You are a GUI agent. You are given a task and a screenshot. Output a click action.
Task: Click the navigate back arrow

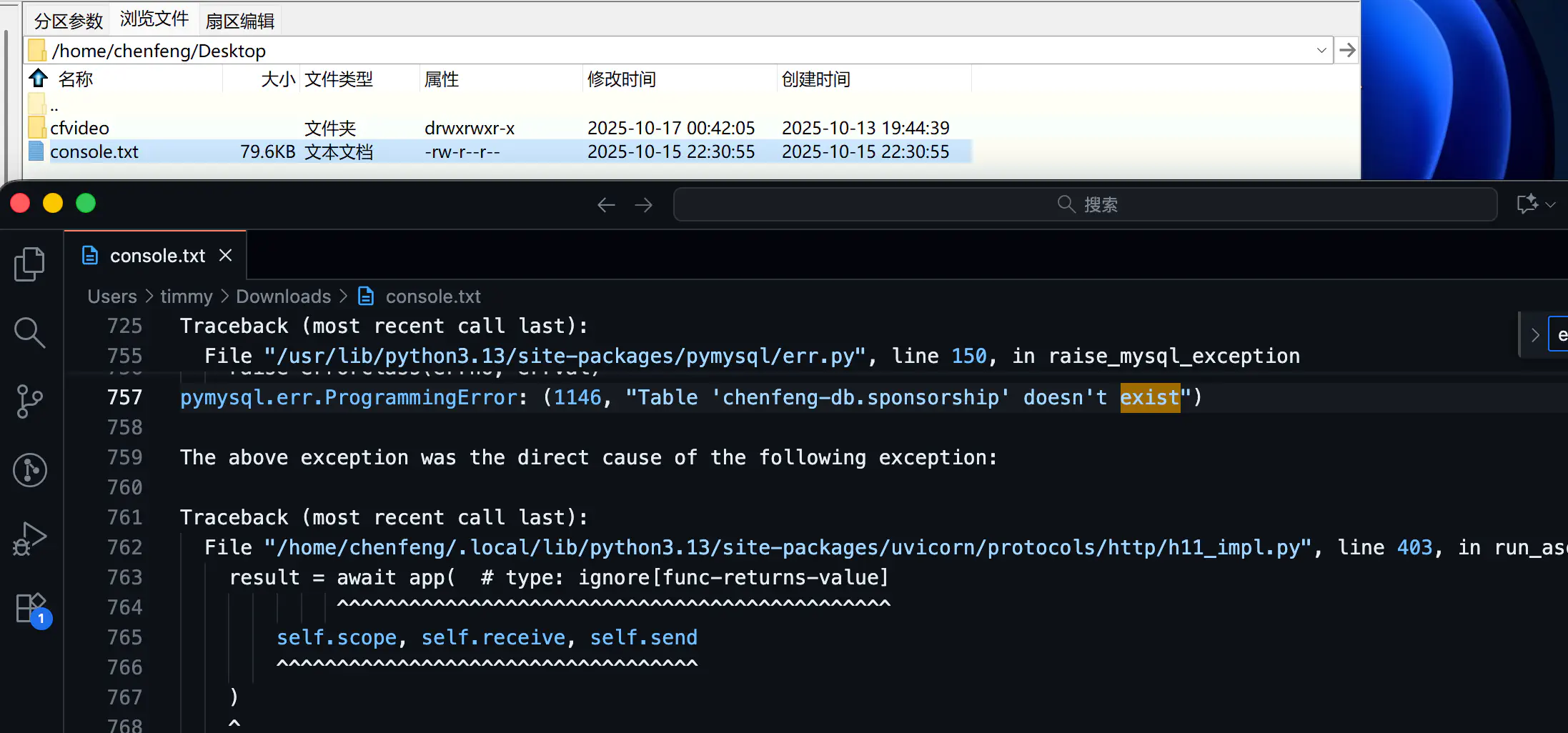pos(606,205)
